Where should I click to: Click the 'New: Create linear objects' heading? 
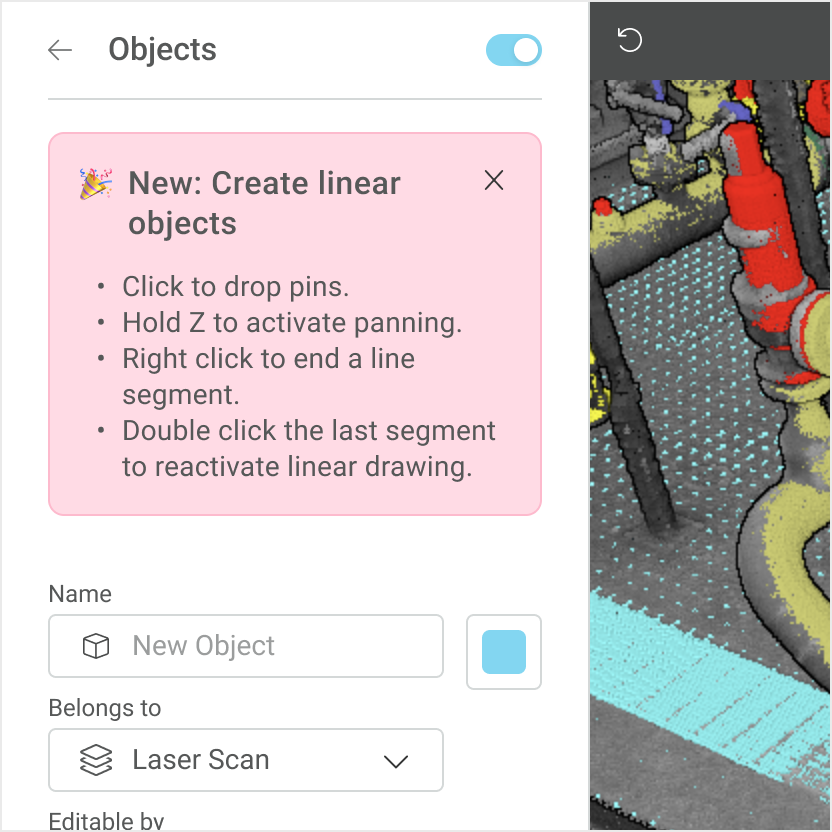(x=264, y=203)
